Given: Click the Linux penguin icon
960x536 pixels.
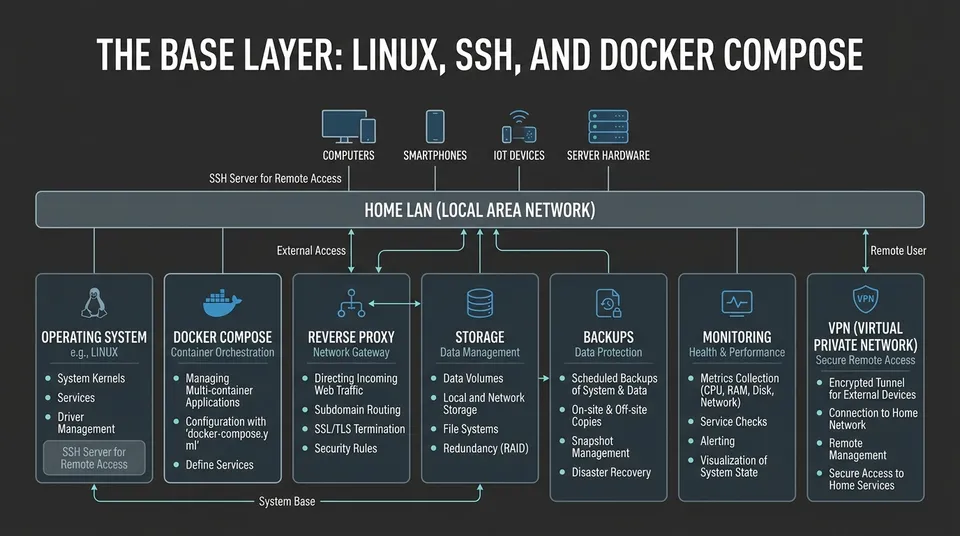Looking at the screenshot, I should (94, 303).
